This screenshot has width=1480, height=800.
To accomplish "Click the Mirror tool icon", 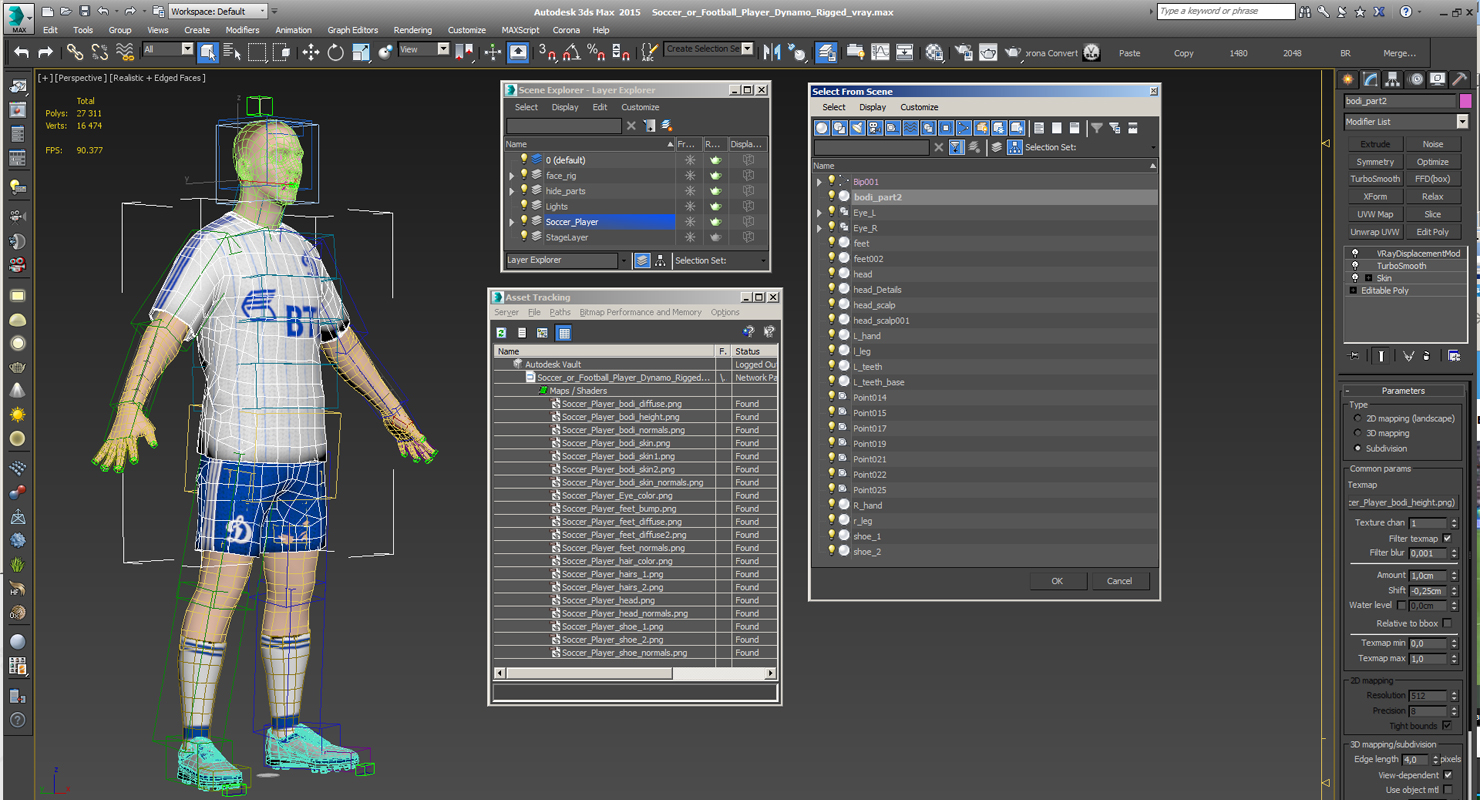I will (772, 52).
